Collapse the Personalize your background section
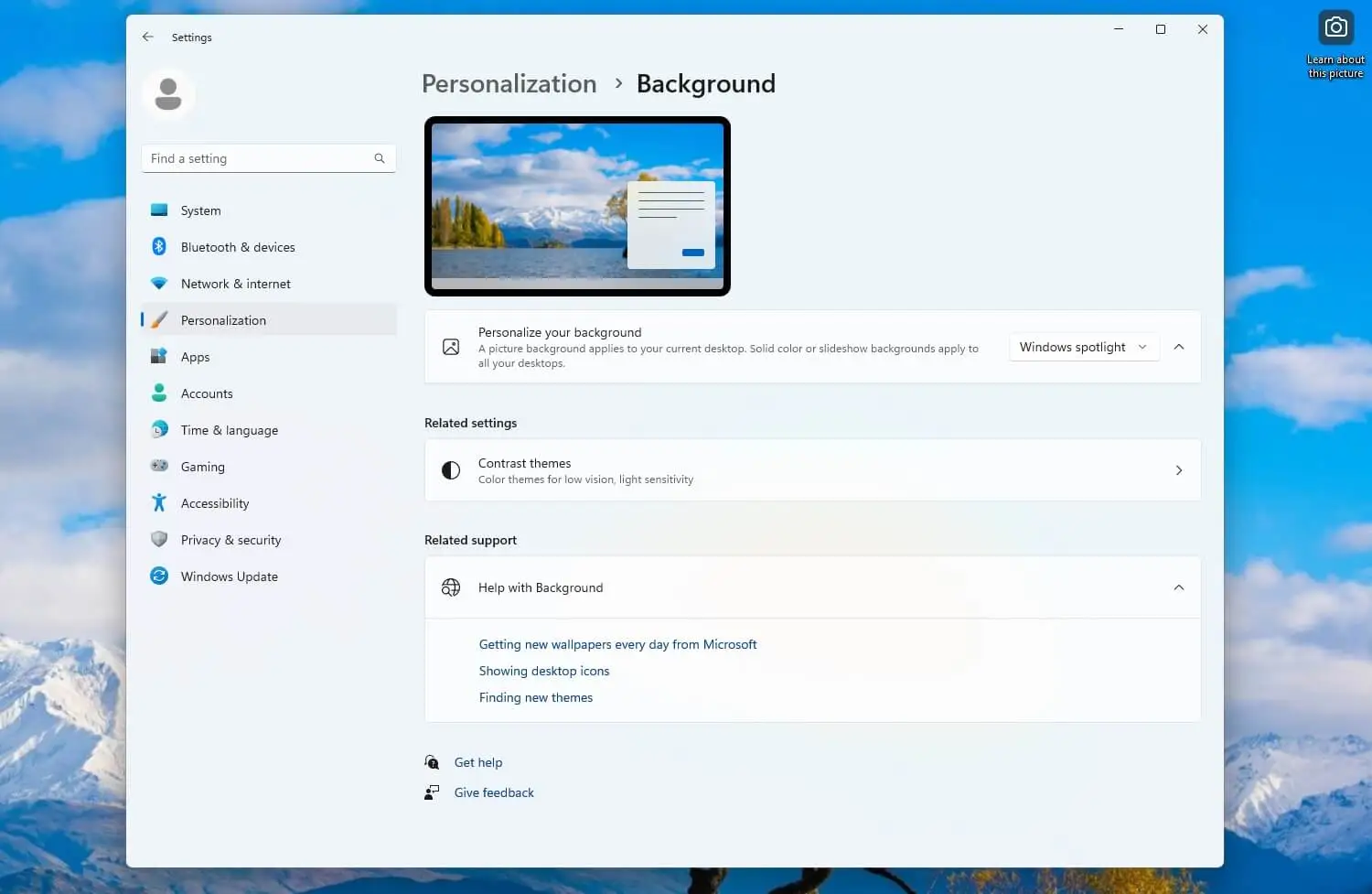Viewport: 1372px width, 894px height. pos(1178,346)
